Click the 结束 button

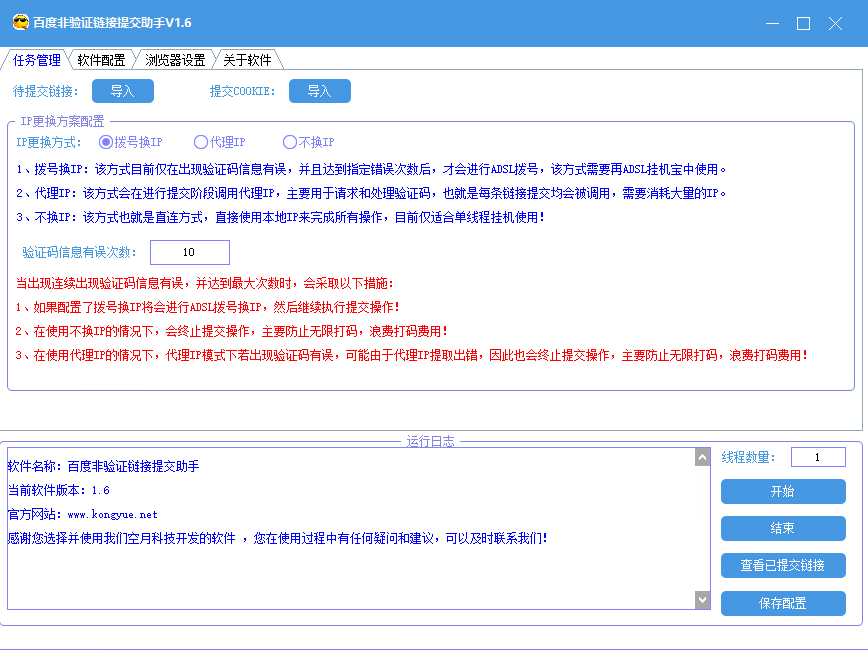(783, 529)
